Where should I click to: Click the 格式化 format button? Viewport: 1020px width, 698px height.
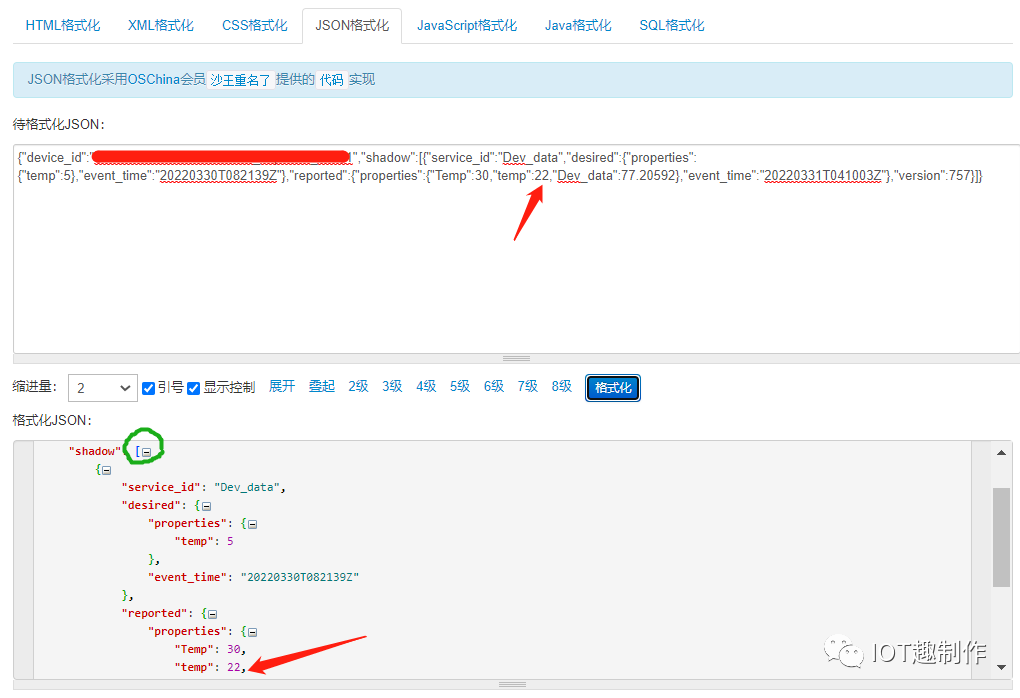[612, 387]
